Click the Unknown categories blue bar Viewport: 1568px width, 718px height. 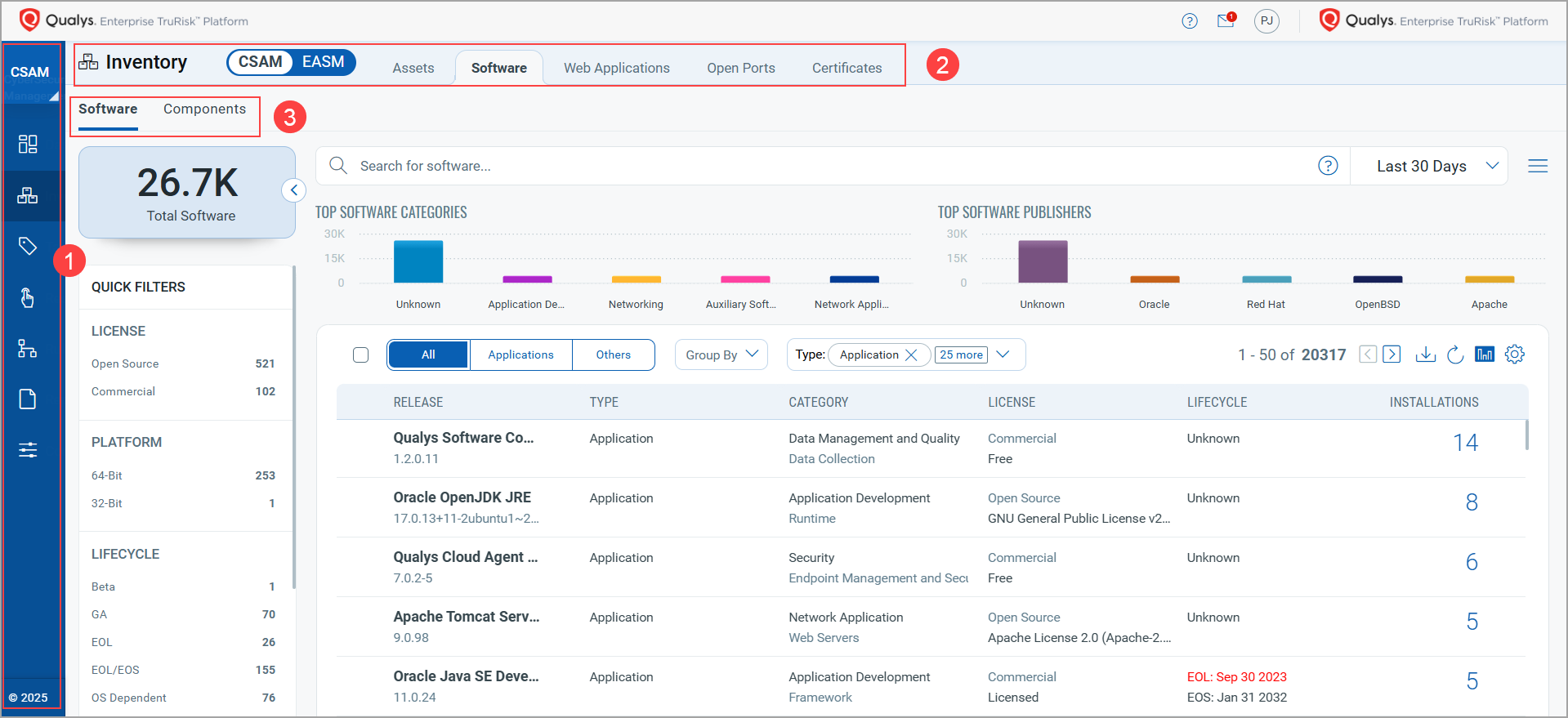coord(418,261)
